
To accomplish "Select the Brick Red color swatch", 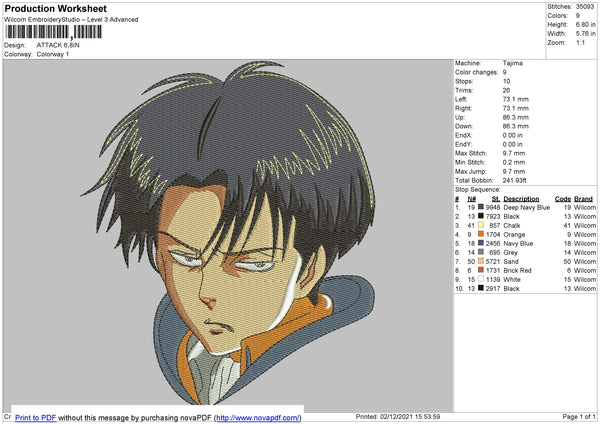I will click(481, 270).
